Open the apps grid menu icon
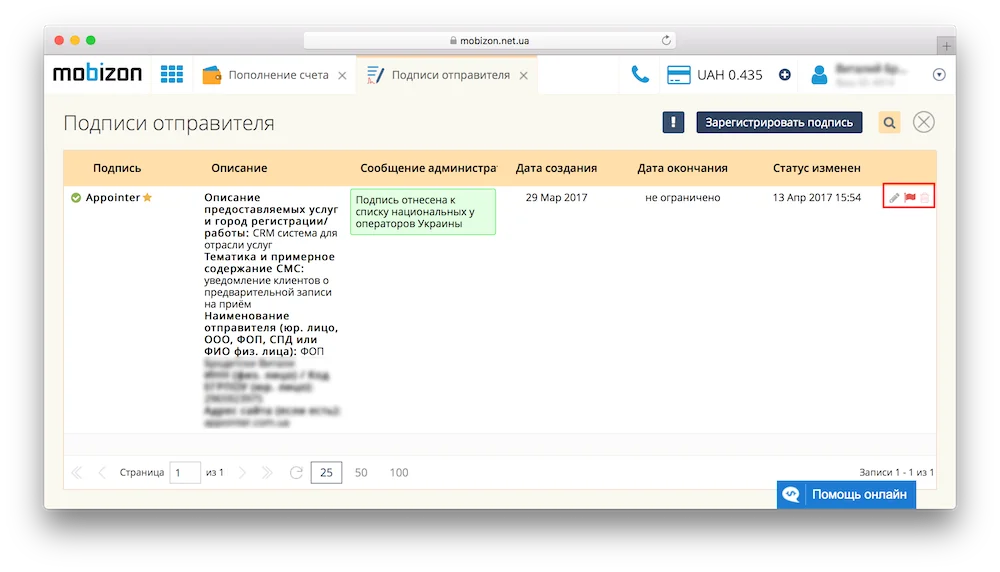 click(172, 75)
